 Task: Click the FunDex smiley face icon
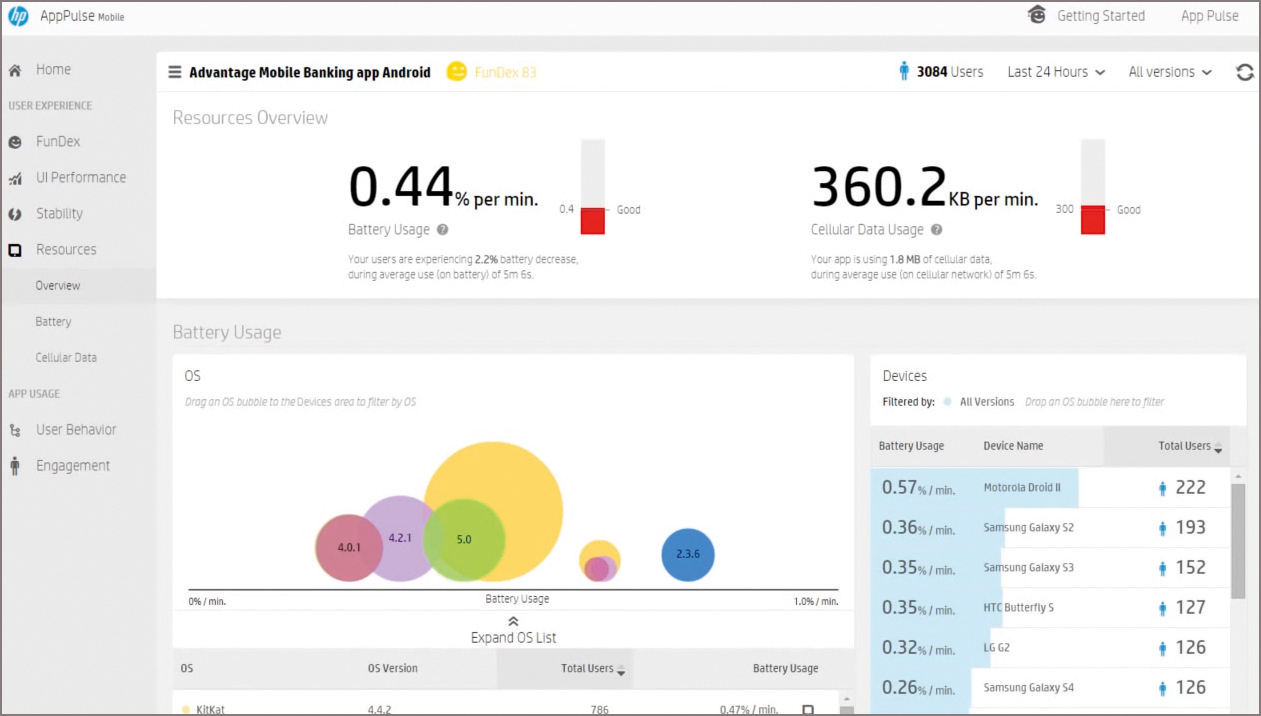[456, 72]
